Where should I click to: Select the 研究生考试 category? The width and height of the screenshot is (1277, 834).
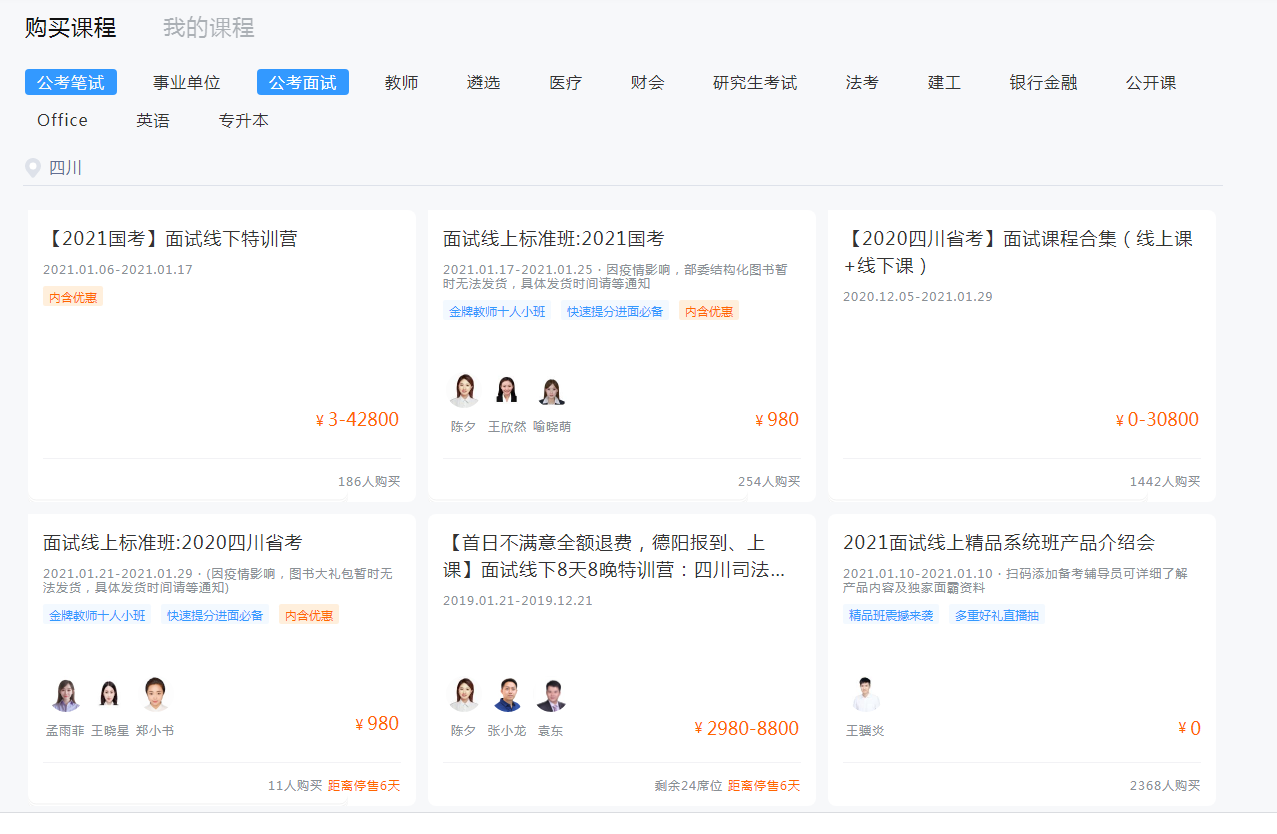click(754, 83)
